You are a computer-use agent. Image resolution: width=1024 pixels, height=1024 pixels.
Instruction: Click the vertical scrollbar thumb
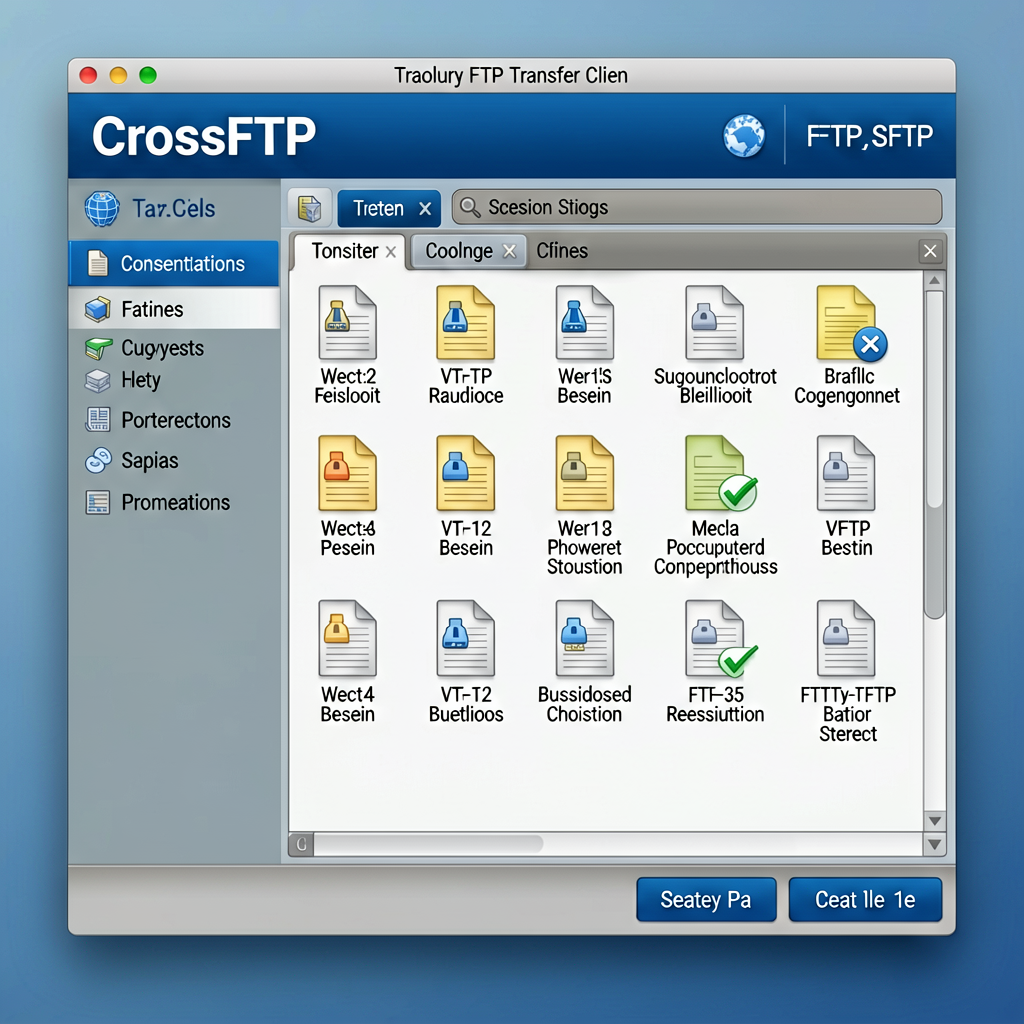click(x=935, y=455)
